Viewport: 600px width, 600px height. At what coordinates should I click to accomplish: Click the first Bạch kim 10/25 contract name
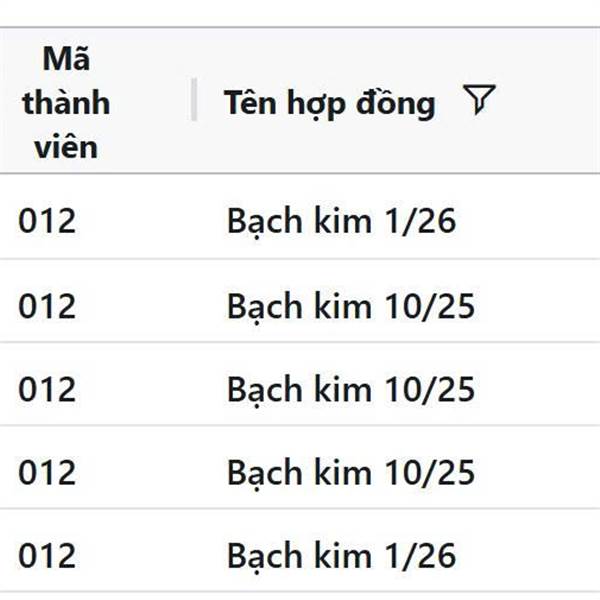coord(351,307)
